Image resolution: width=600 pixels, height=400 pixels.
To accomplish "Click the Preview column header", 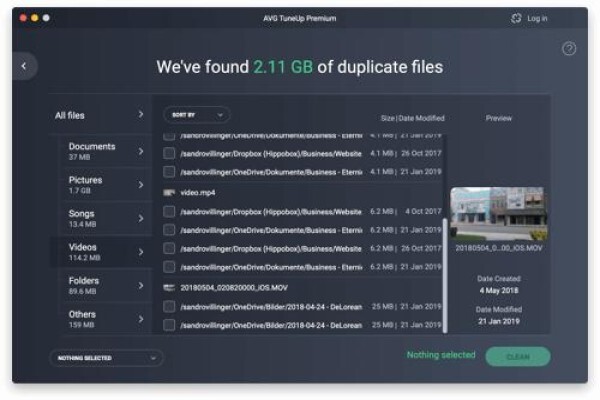I will [x=499, y=118].
